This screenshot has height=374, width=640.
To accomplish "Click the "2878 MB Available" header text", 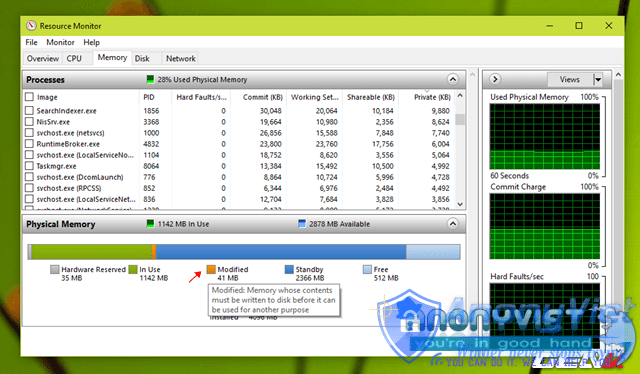I will pos(339,224).
